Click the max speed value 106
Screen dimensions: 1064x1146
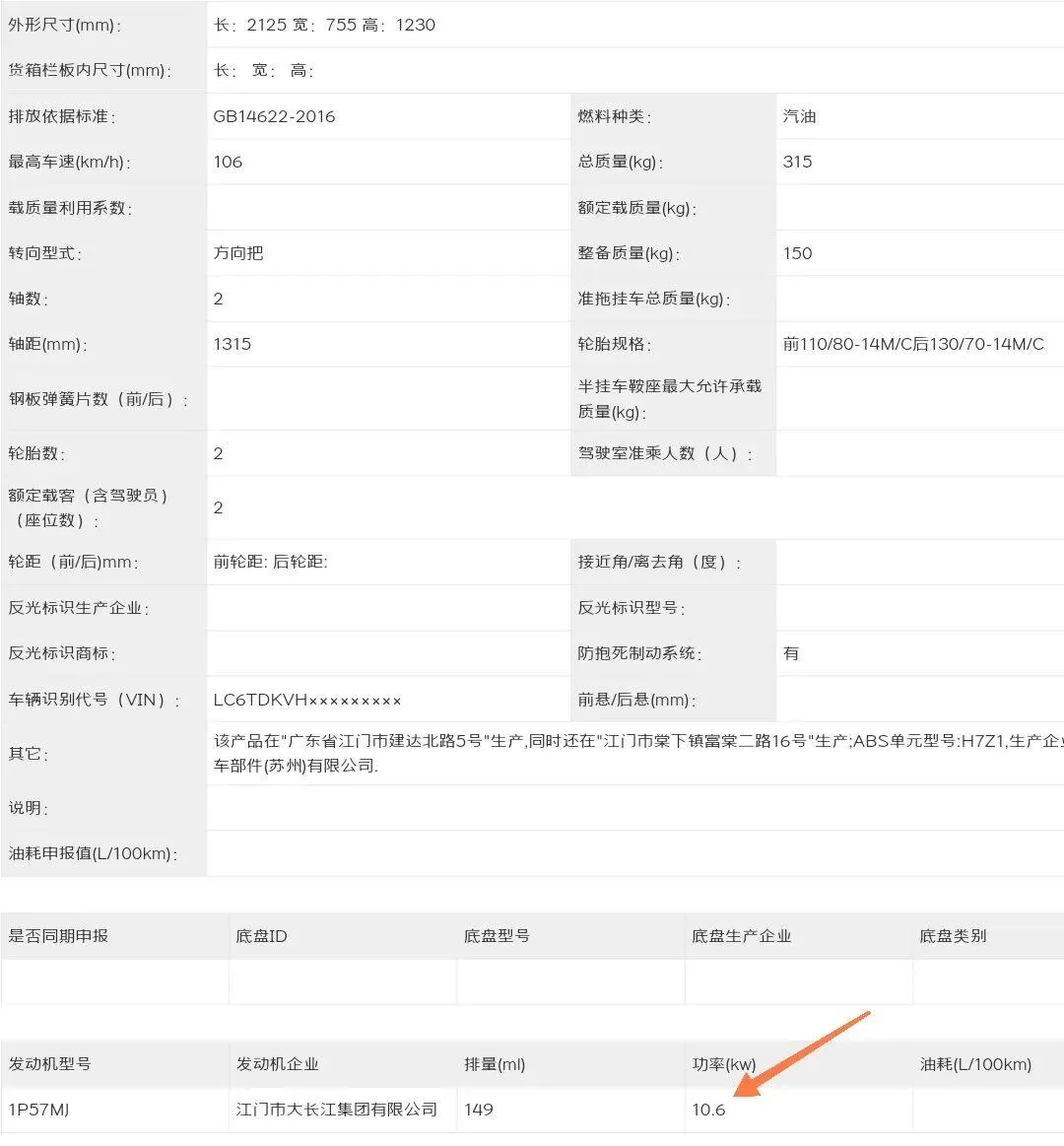point(228,163)
